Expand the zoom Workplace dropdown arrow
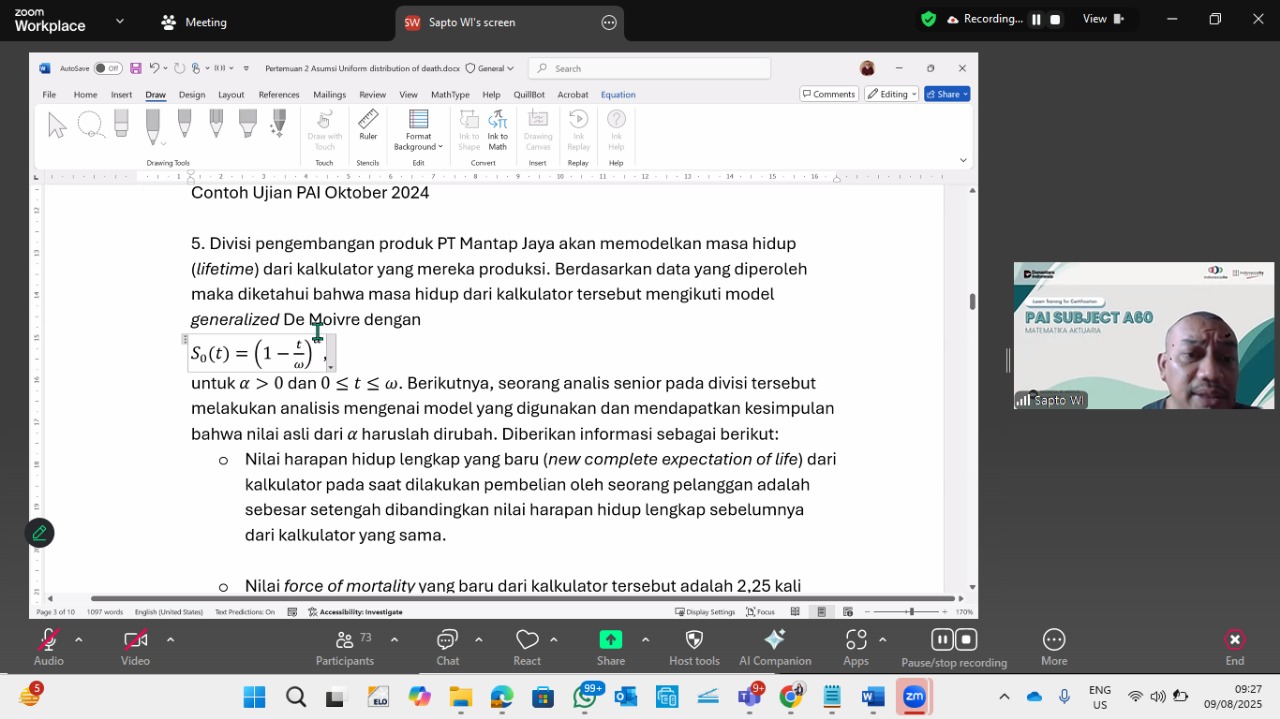 coord(120,20)
